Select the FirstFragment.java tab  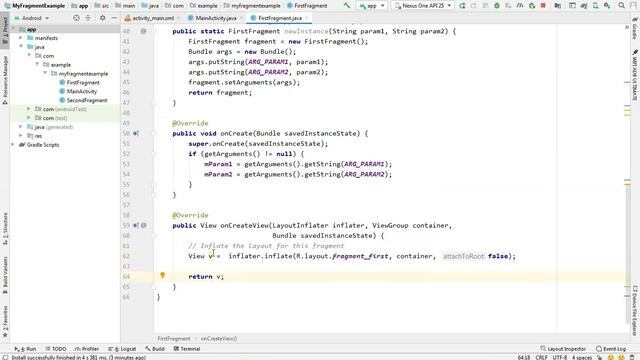pyautogui.click(x=279, y=18)
